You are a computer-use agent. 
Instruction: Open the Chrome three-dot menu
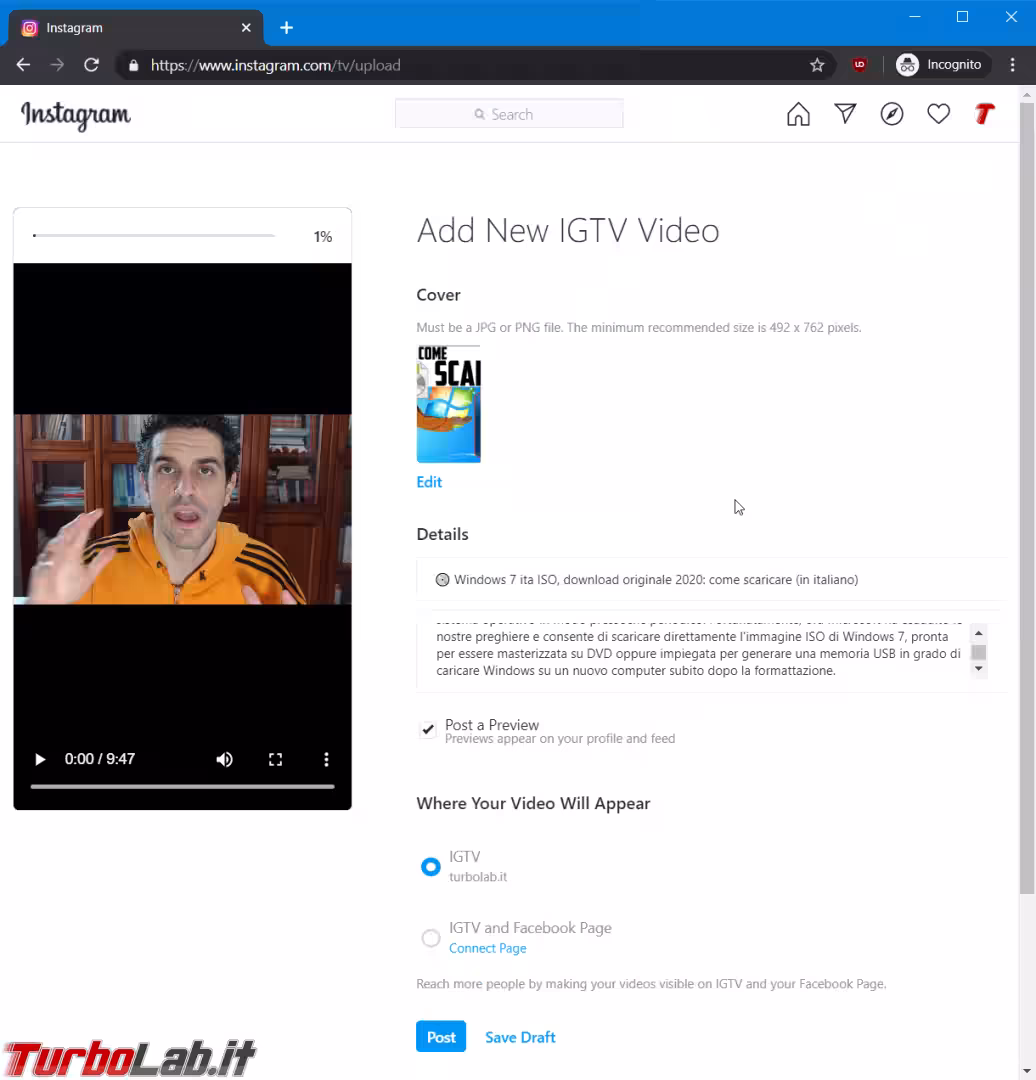pos(1012,65)
